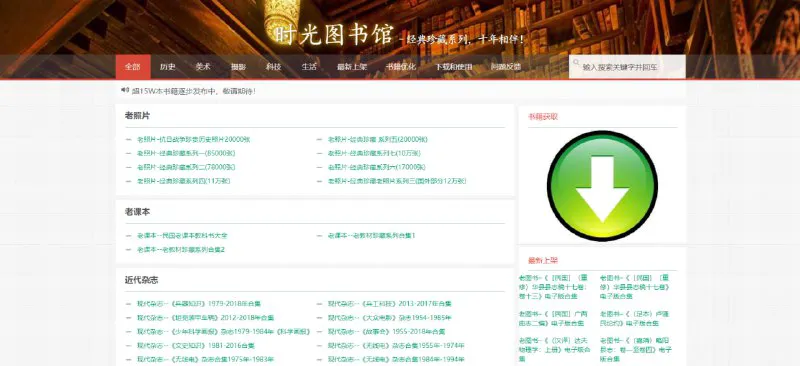Go to 最新上架 in the navigation bar
800x366 pixels.
point(352,67)
